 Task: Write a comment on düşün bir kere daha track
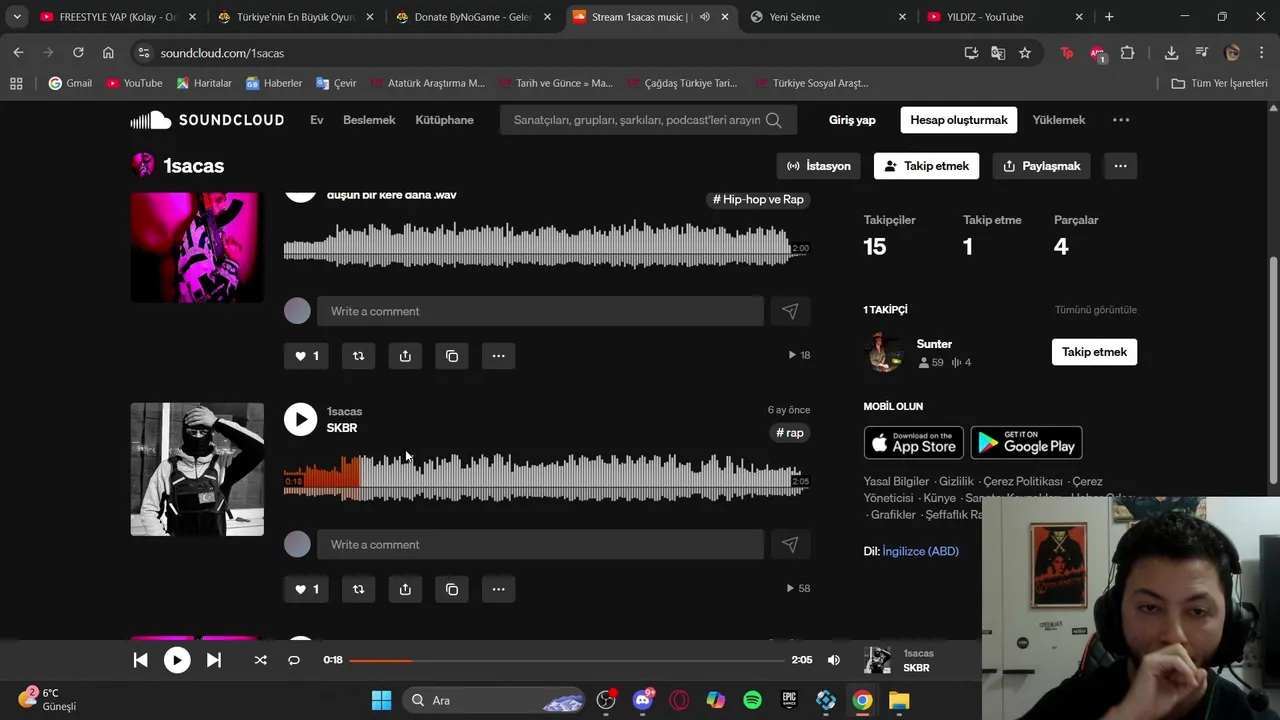pos(540,311)
